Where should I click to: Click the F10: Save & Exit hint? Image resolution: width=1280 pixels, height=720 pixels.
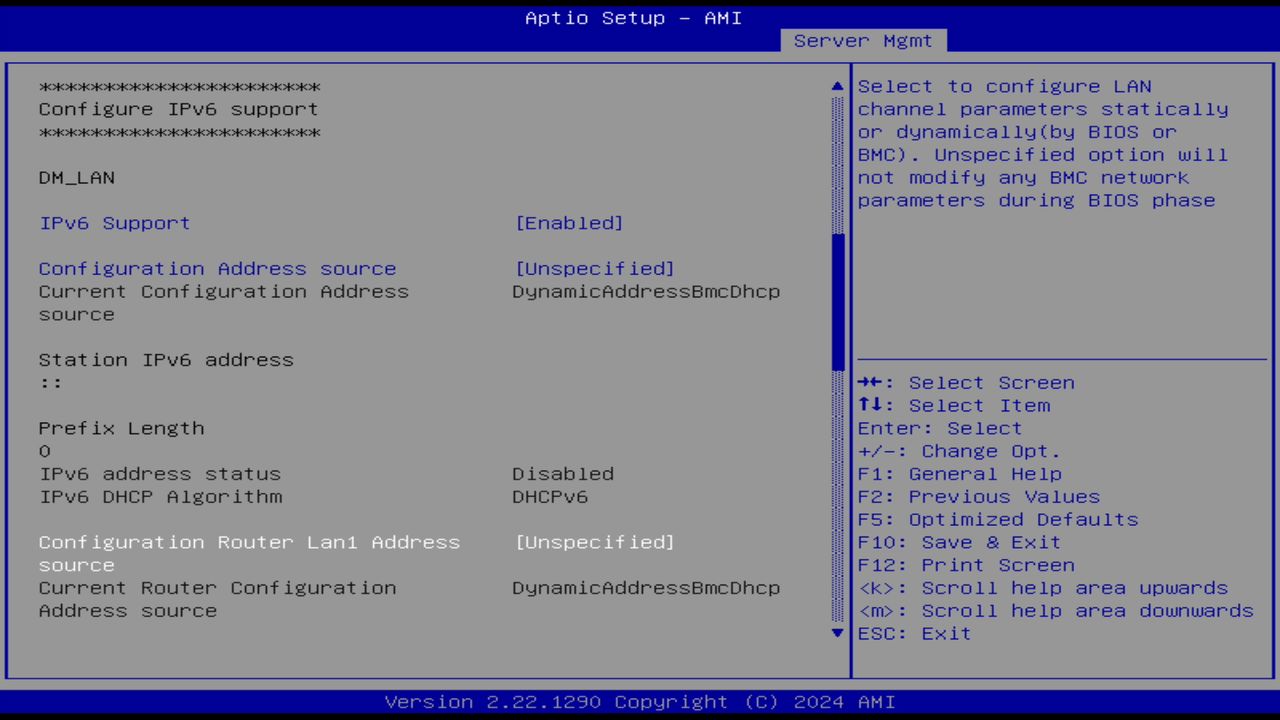[960, 542]
